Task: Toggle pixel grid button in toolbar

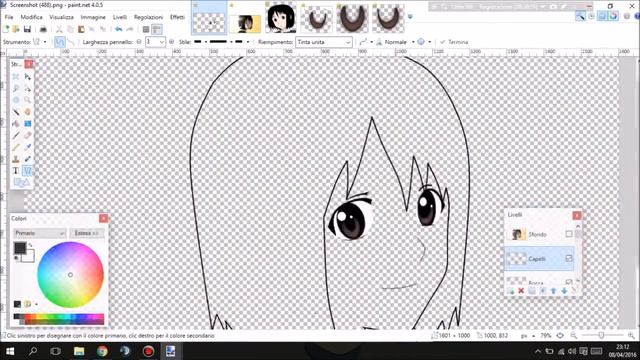Action: point(146,29)
